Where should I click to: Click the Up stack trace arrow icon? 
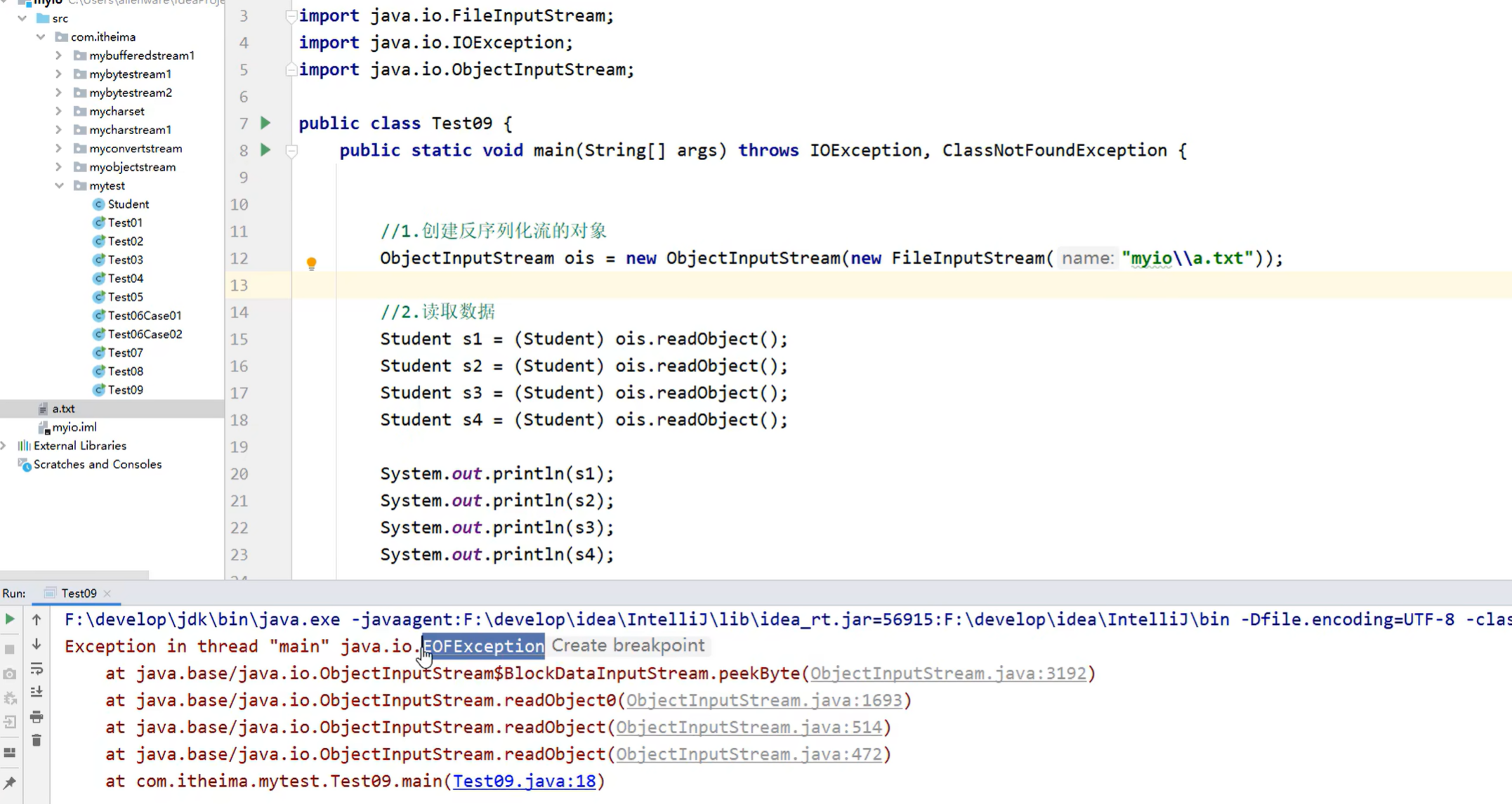point(37,619)
